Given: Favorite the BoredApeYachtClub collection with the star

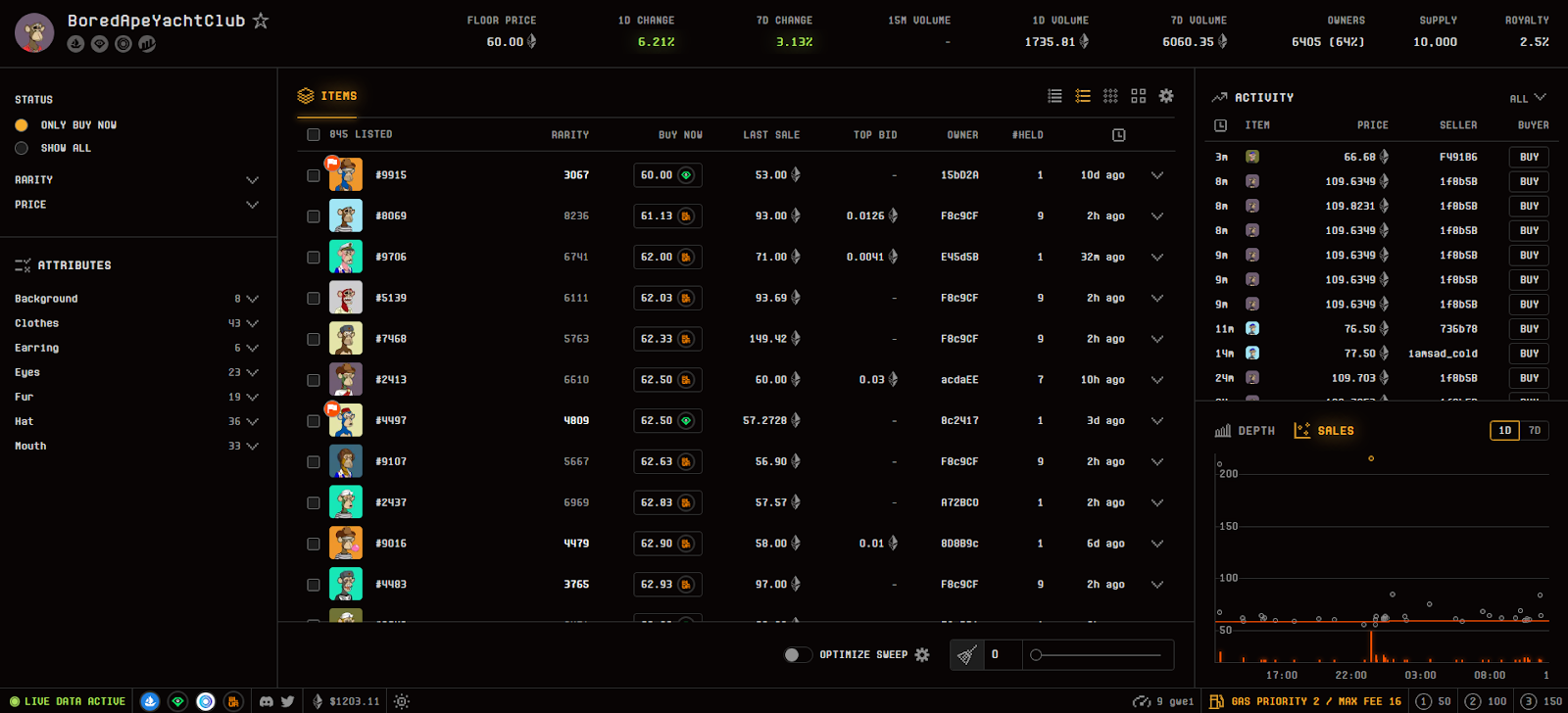Looking at the screenshot, I should 261,21.
